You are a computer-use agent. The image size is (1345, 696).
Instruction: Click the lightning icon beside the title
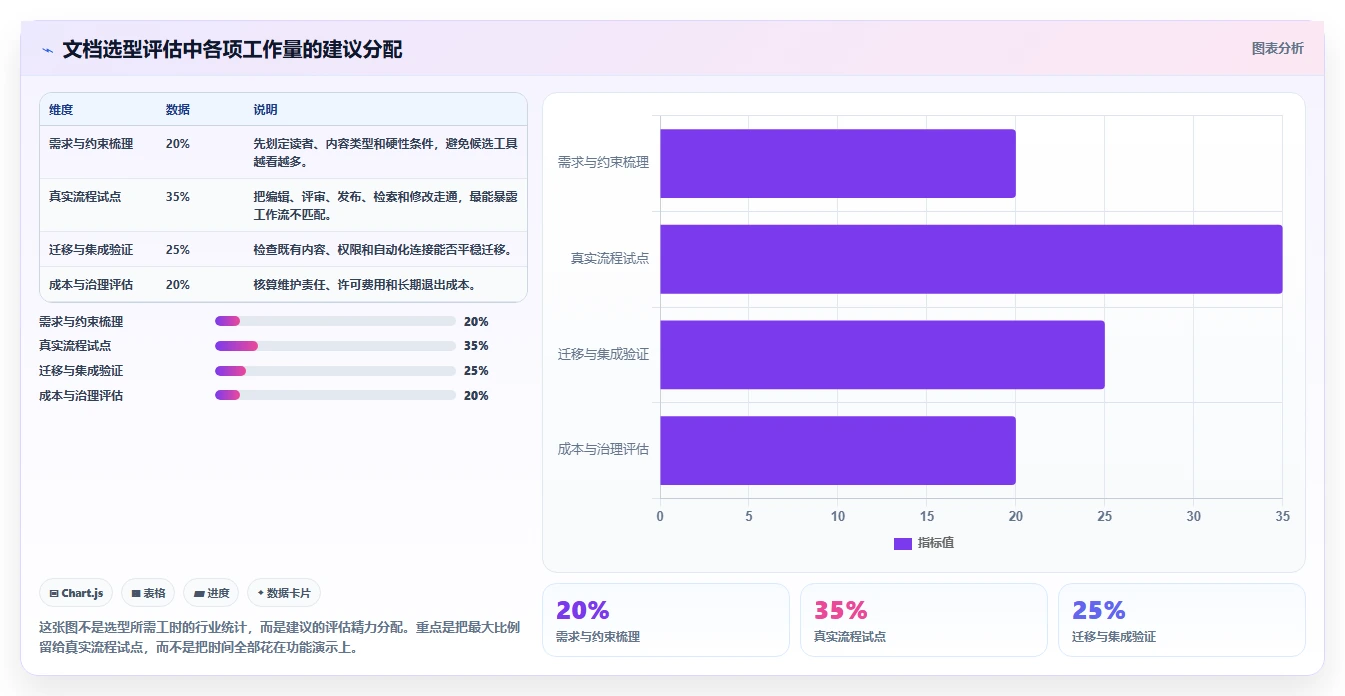47,50
